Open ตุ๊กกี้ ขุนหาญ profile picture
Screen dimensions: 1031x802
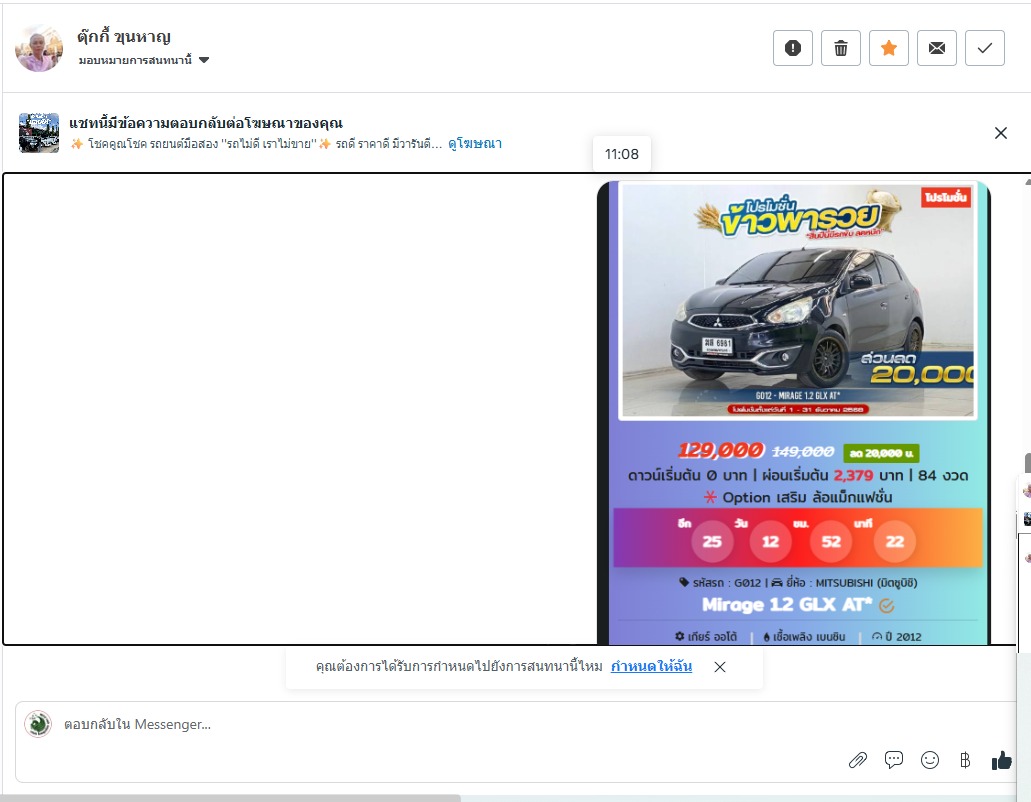[x=39, y=48]
